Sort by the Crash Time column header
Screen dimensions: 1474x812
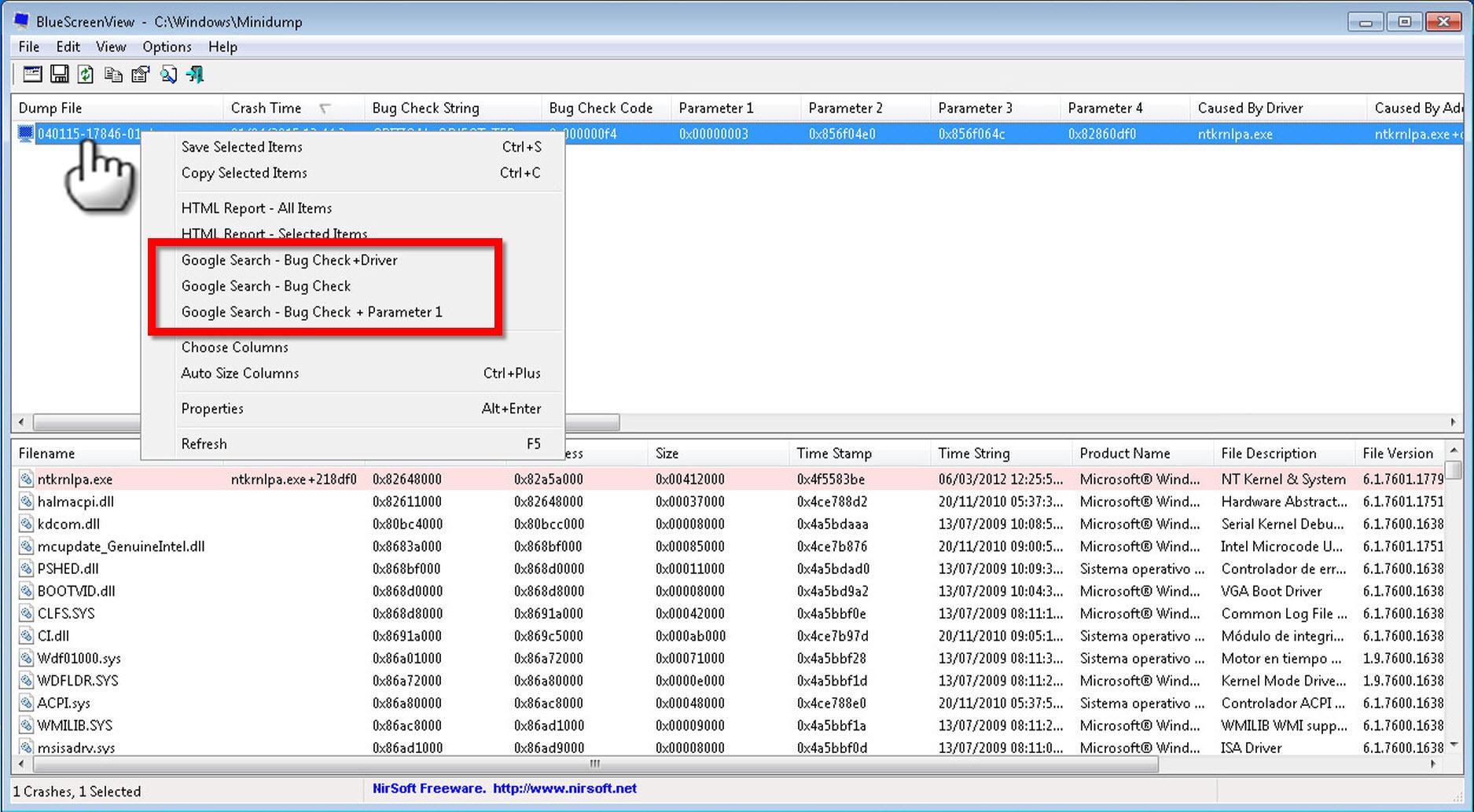click(x=266, y=108)
